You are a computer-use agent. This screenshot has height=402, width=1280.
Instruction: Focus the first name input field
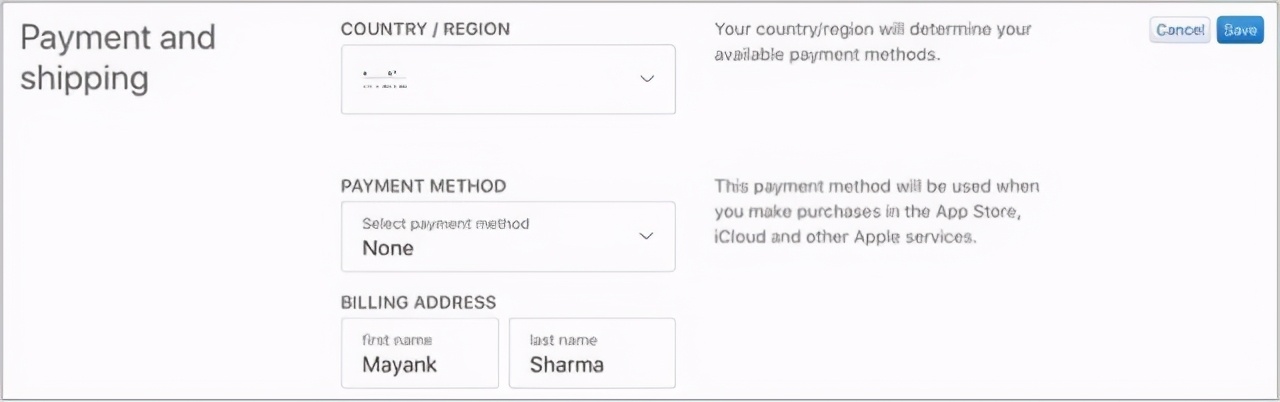[x=420, y=353]
